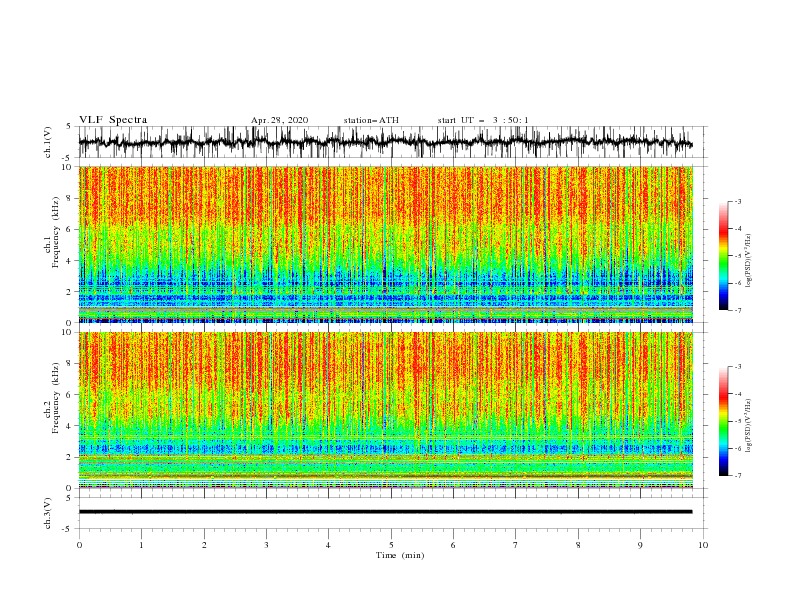Click the "station=ATH" label
This screenshot has height=612, width=792.
(x=371, y=120)
